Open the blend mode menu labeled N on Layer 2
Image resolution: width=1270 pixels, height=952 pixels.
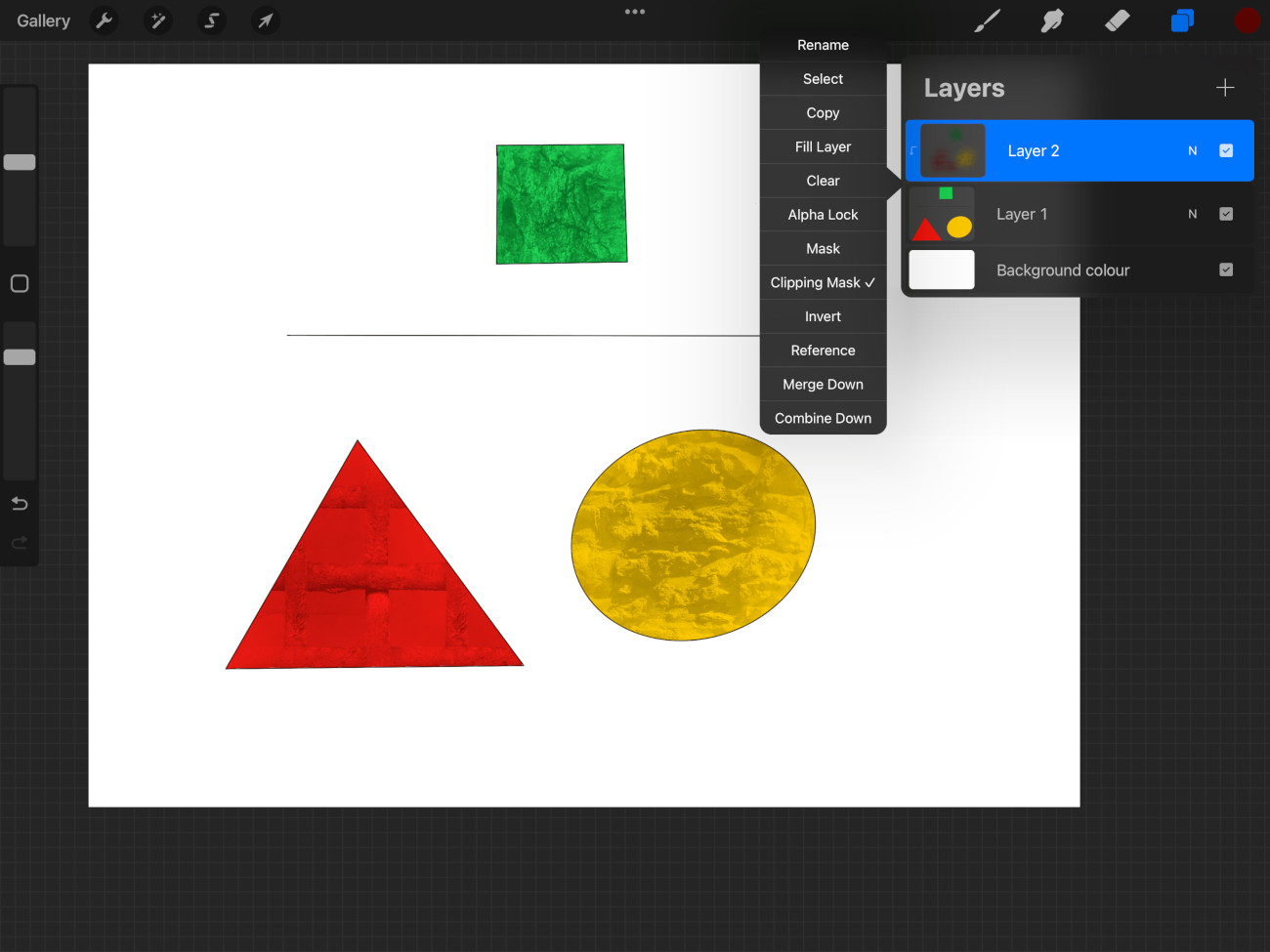[x=1192, y=150]
